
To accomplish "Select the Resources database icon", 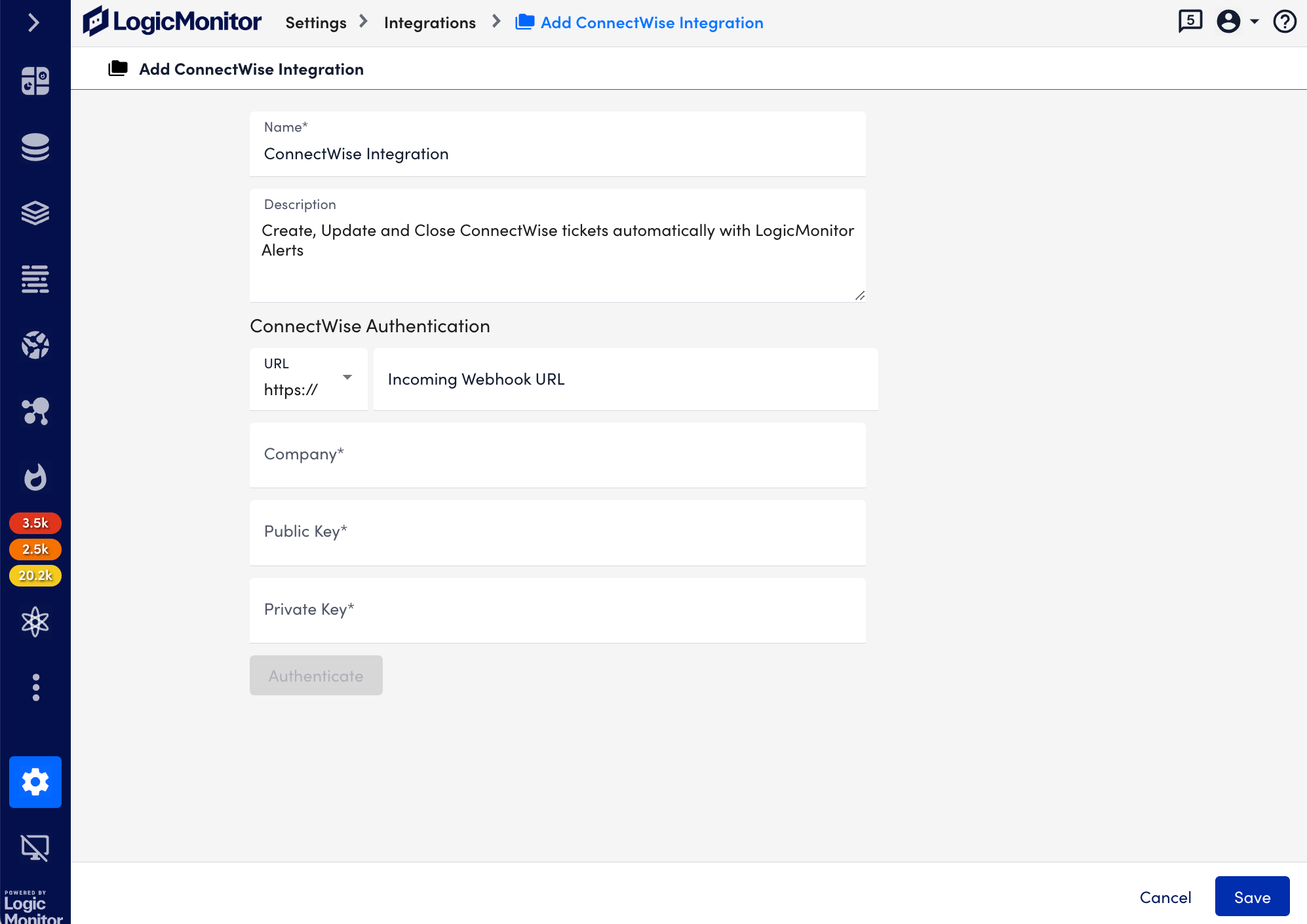I will coord(35,148).
